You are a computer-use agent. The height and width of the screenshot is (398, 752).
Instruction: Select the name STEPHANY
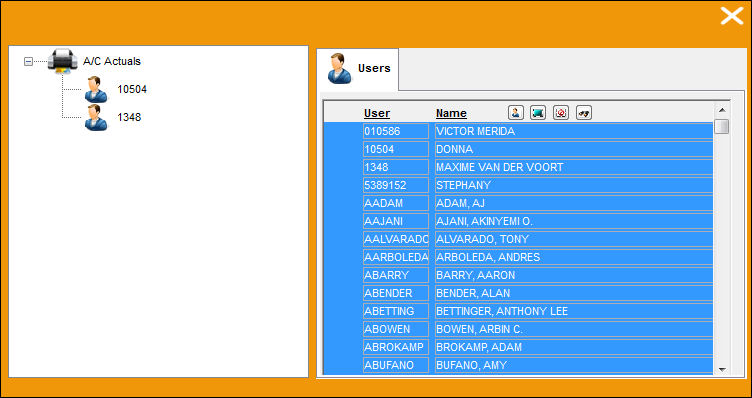574,185
